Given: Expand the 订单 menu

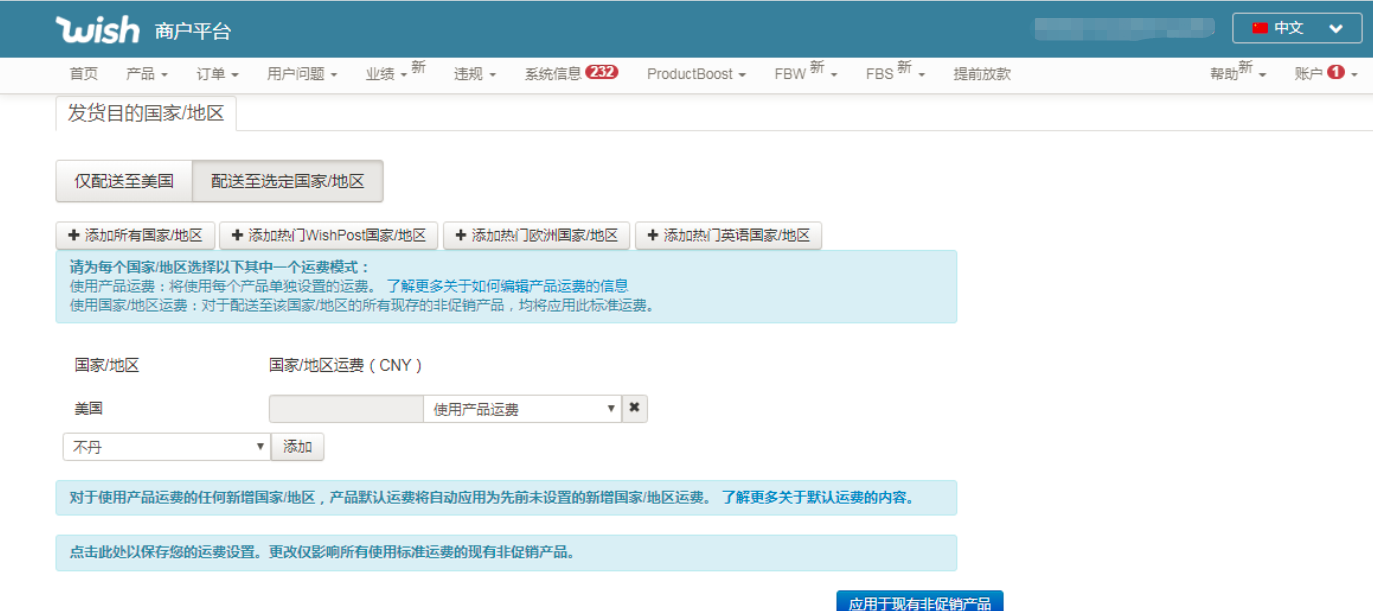Looking at the screenshot, I should pyautogui.click(x=217, y=74).
